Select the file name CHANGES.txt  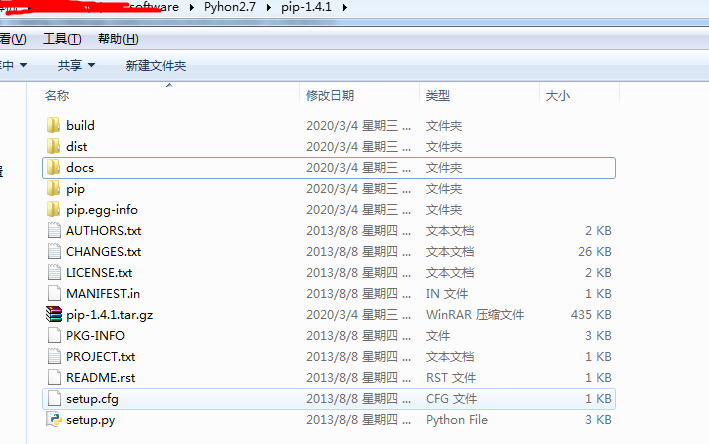[x=104, y=252]
